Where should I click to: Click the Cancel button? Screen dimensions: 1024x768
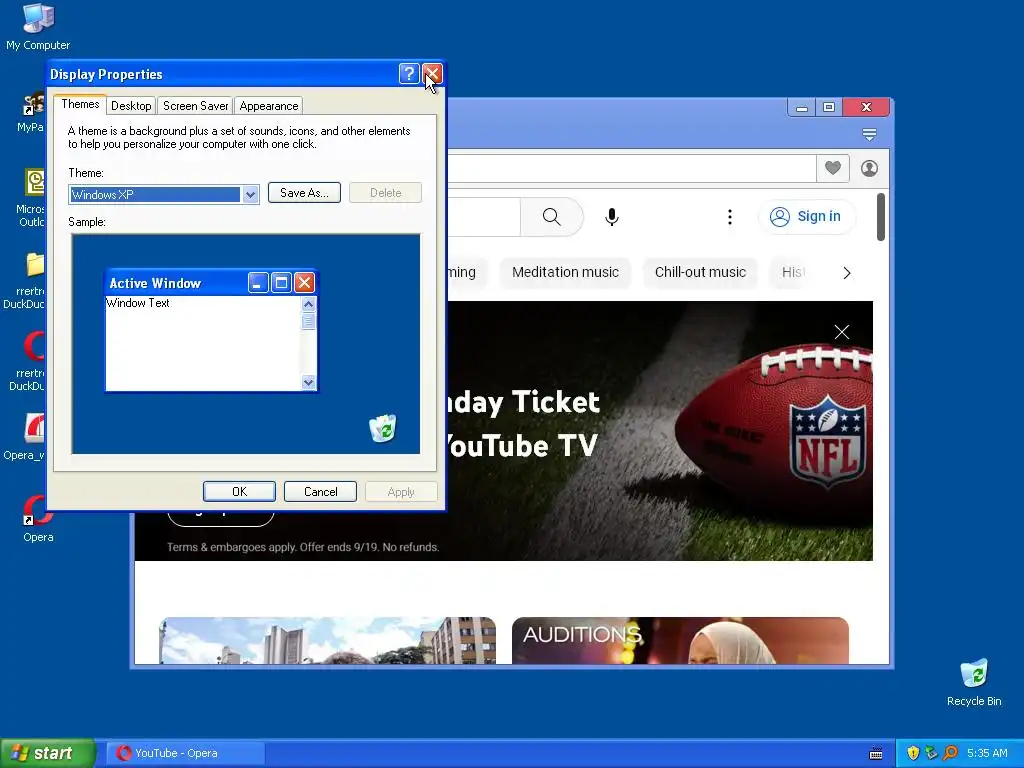pyautogui.click(x=321, y=492)
